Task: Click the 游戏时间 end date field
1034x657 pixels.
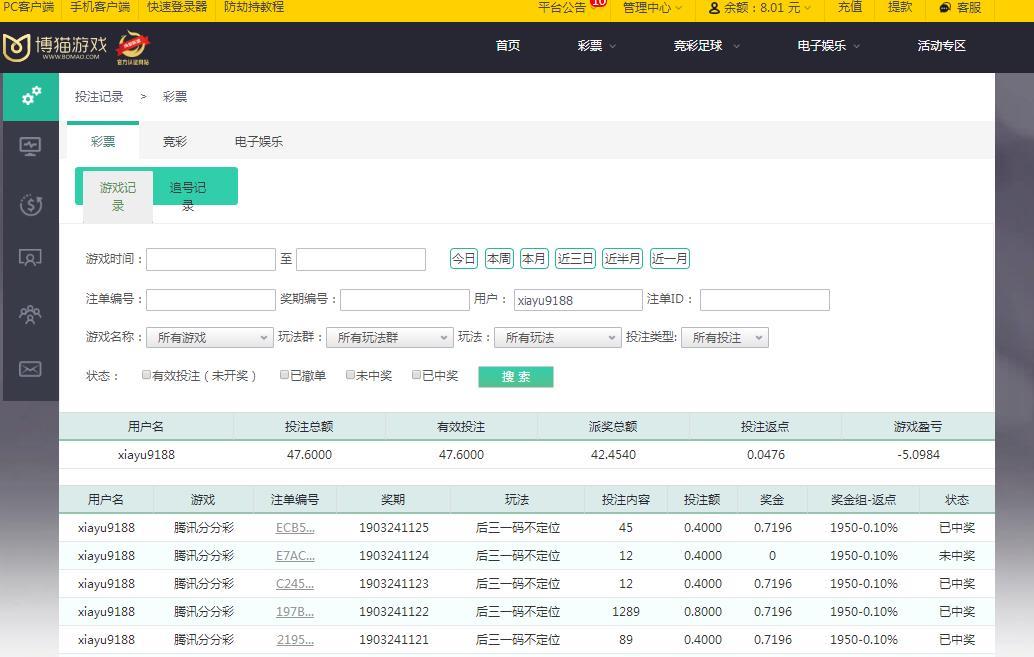Action: (x=361, y=259)
